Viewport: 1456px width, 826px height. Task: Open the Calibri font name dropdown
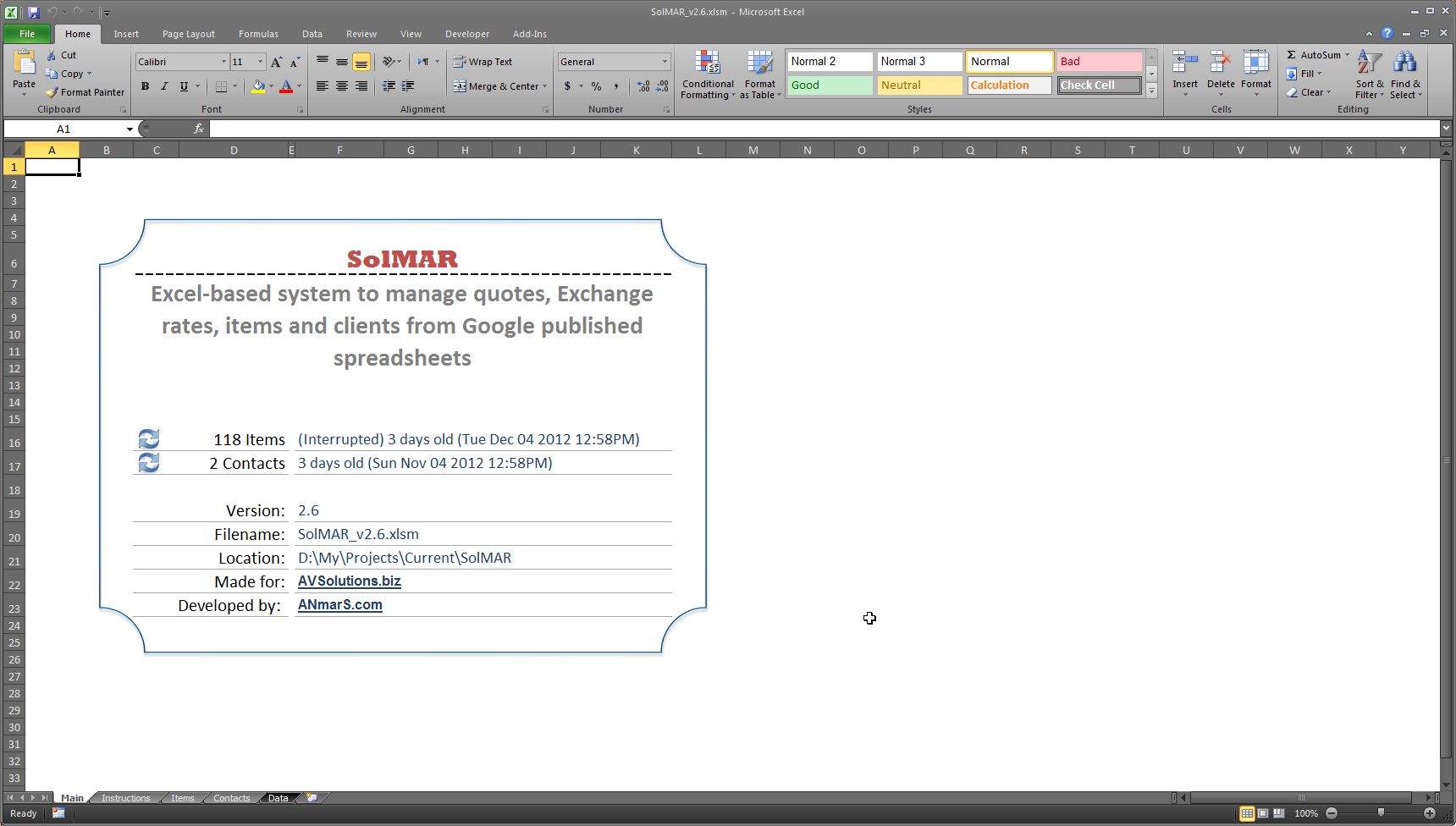[x=223, y=62]
